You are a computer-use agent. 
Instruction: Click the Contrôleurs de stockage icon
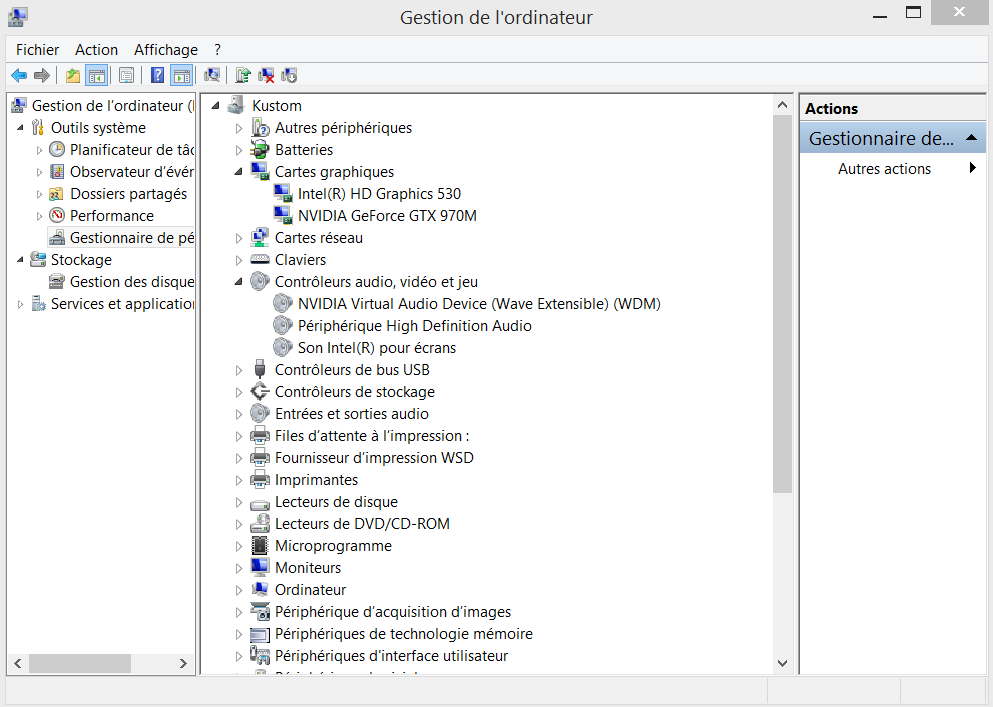coord(260,392)
